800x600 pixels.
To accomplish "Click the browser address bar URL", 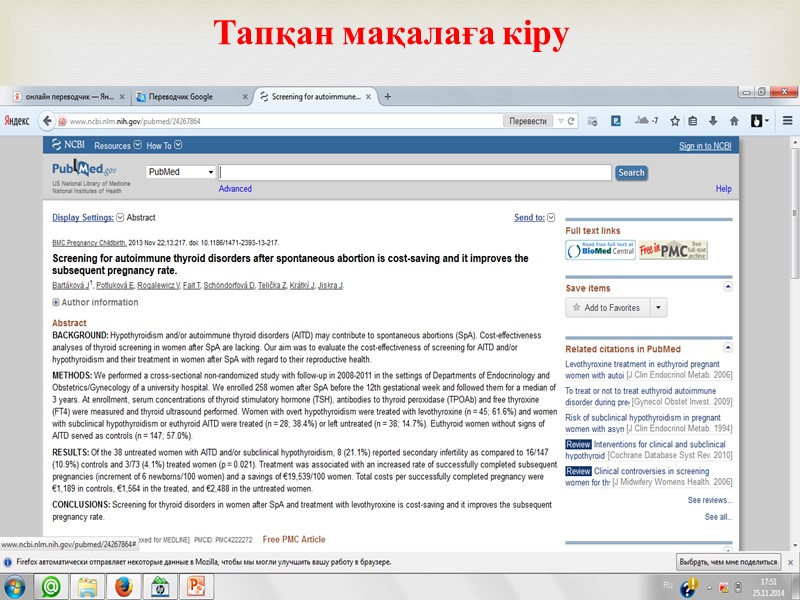I will 135,121.
